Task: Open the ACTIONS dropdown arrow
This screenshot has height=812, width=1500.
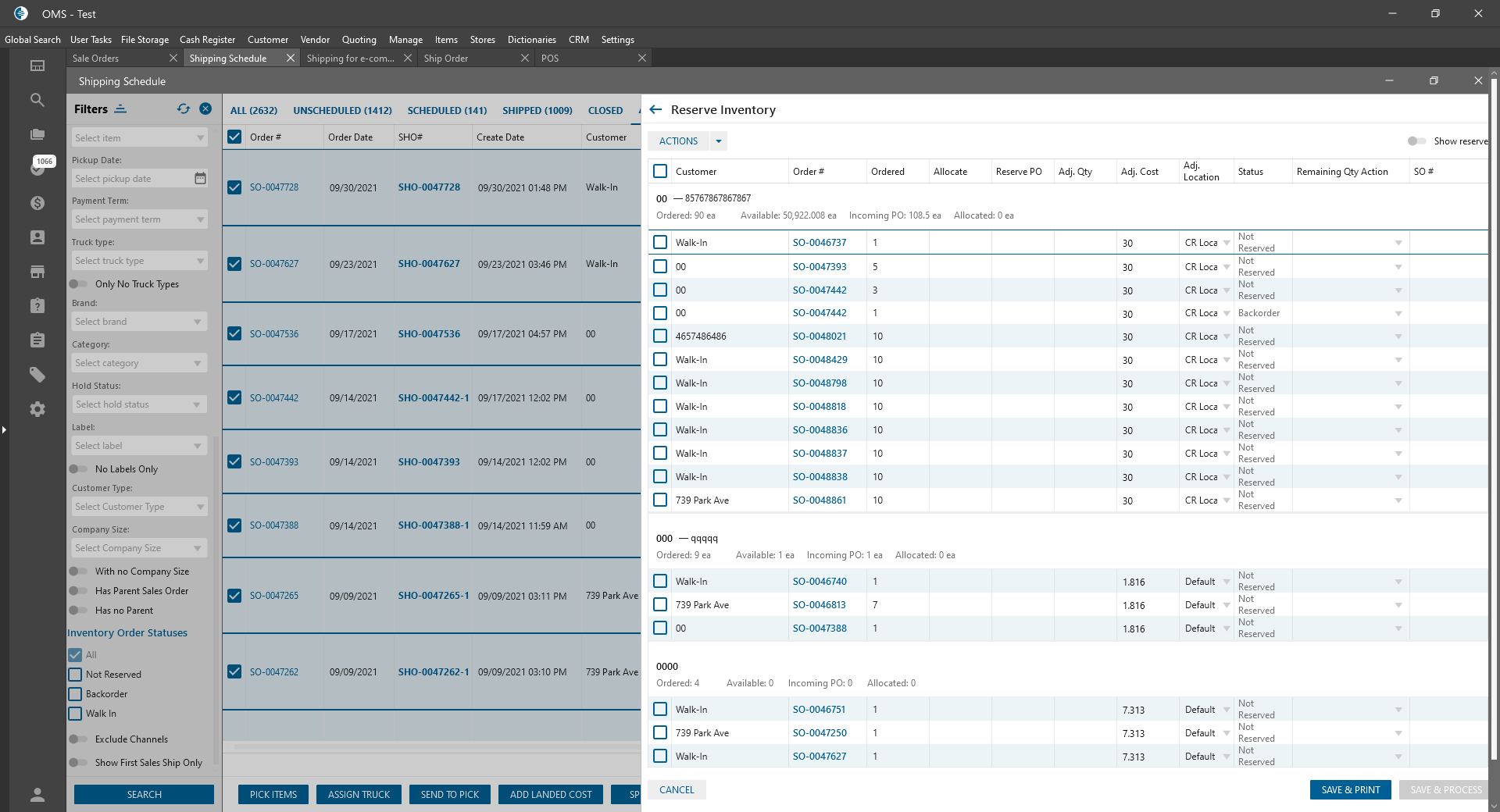Action: 719,141
